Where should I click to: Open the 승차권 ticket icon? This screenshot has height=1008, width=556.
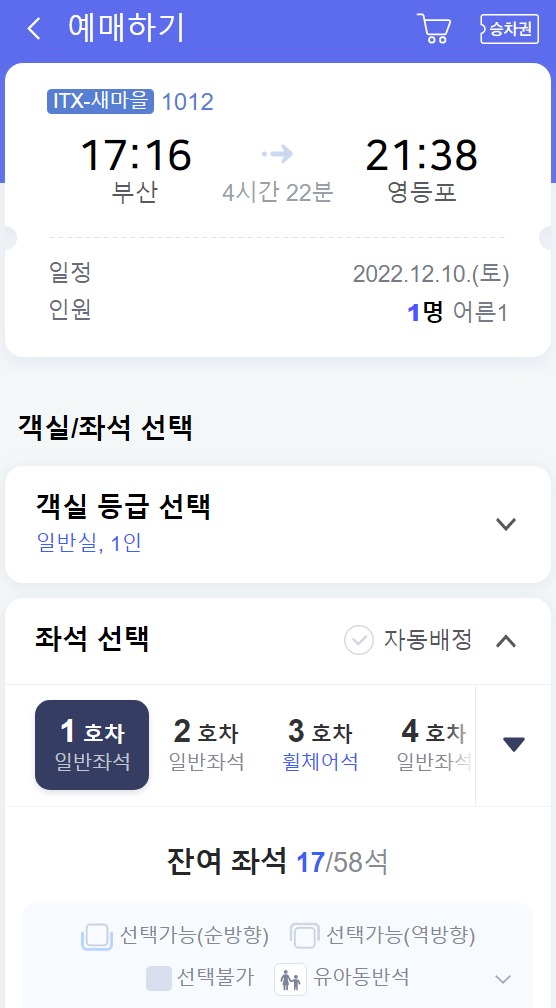[x=509, y=29]
